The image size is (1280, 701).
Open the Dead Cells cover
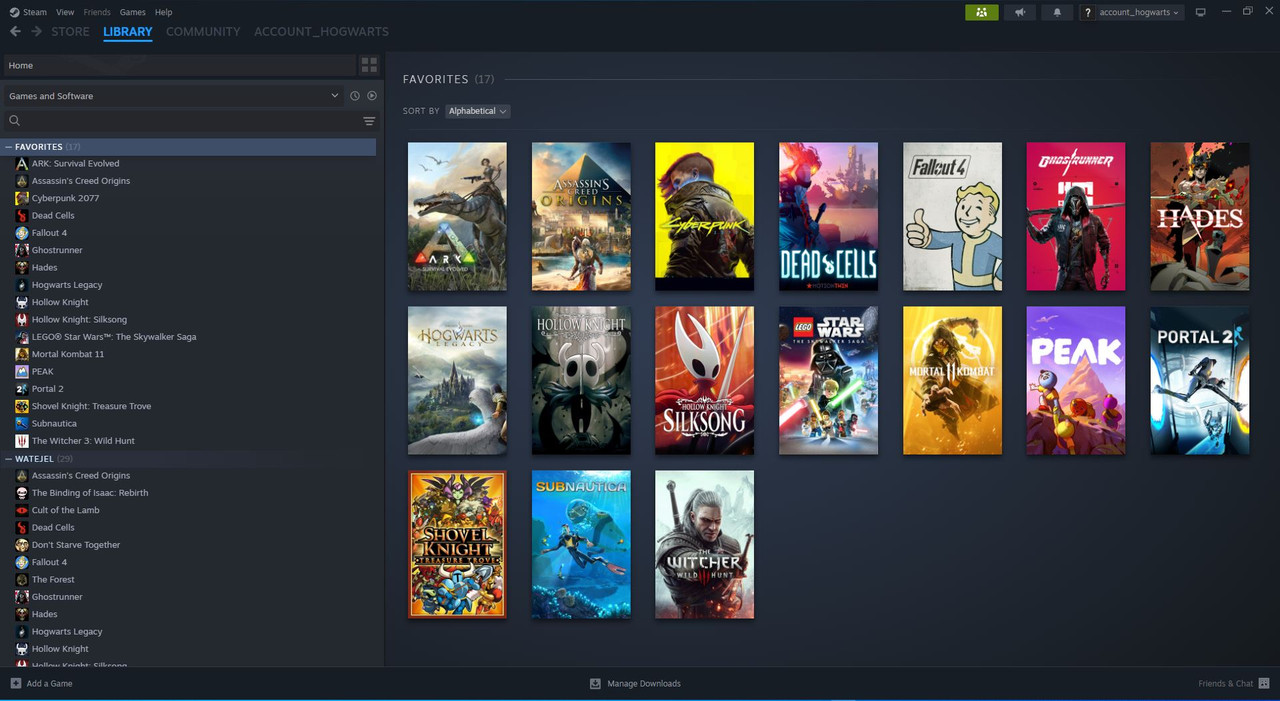click(x=828, y=216)
